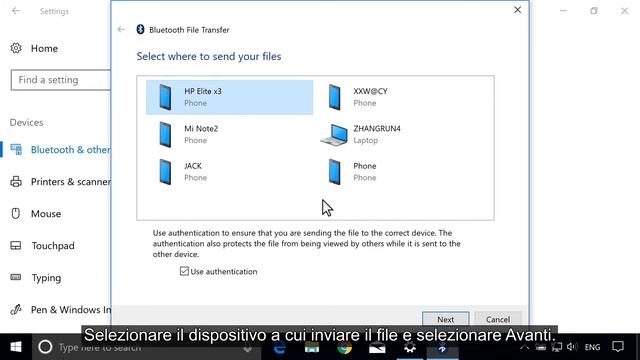Choose the XXW@CY phone device
640x360 pixels.
pos(398,97)
